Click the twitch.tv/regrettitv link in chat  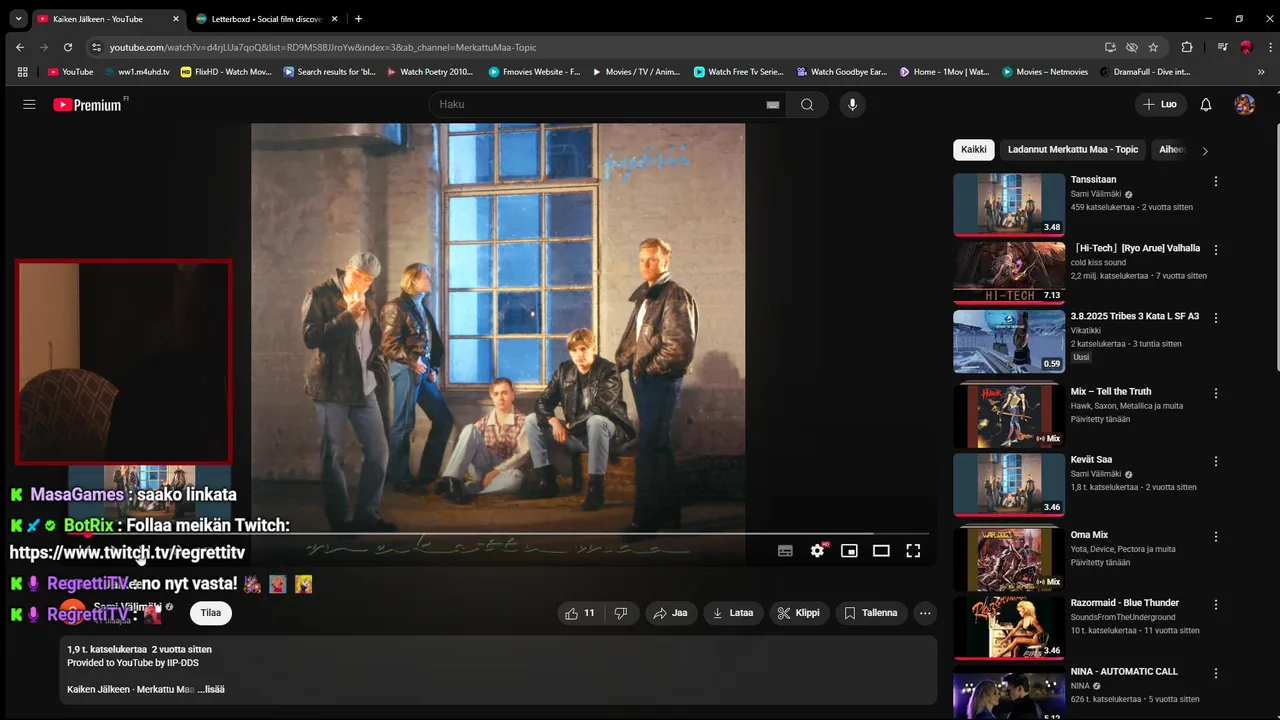[x=127, y=552]
